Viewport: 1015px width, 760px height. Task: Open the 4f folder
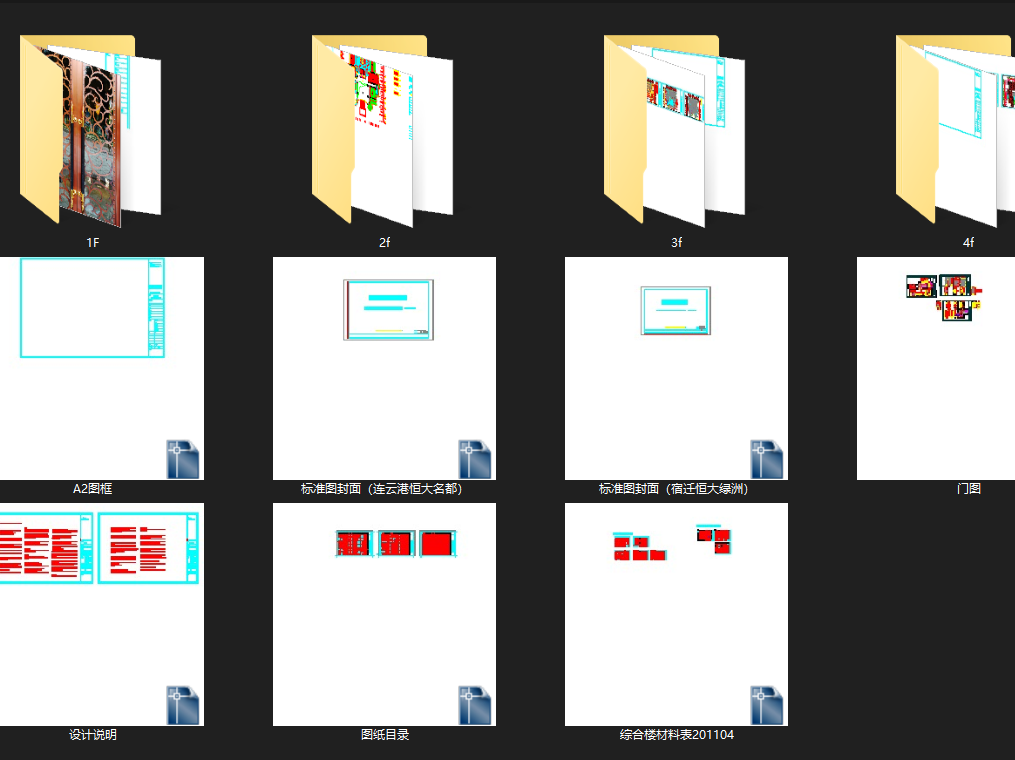tap(955, 131)
